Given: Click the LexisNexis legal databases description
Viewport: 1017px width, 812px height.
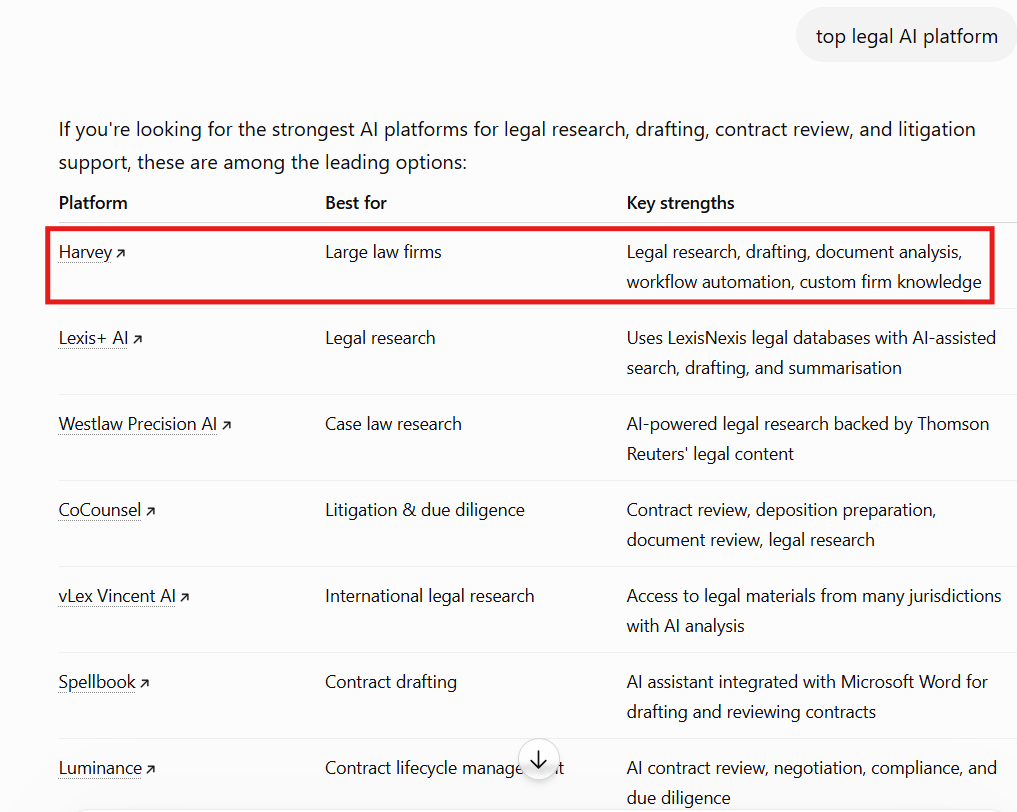Looking at the screenshot, I should coord(811,353).
